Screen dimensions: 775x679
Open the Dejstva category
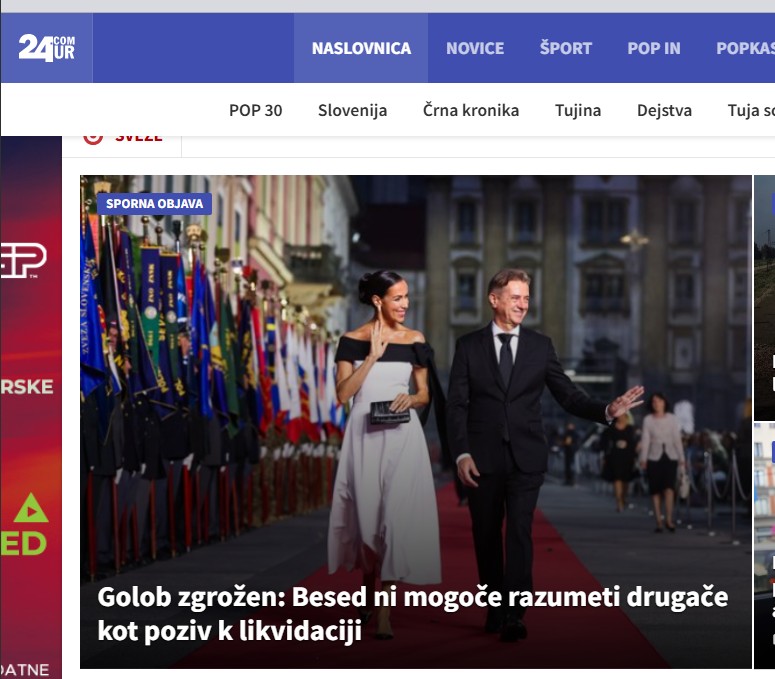(664, 110)
